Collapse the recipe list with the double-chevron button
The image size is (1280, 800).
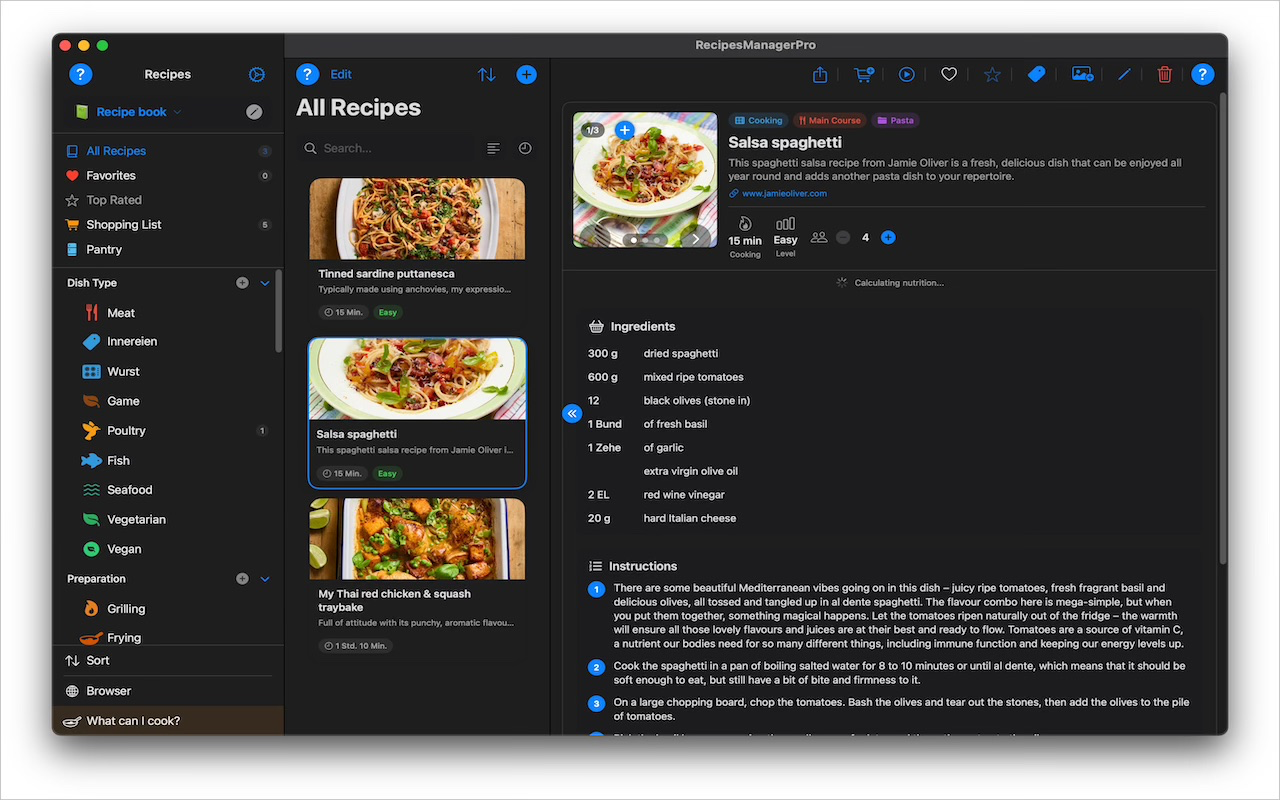(572, 413)
